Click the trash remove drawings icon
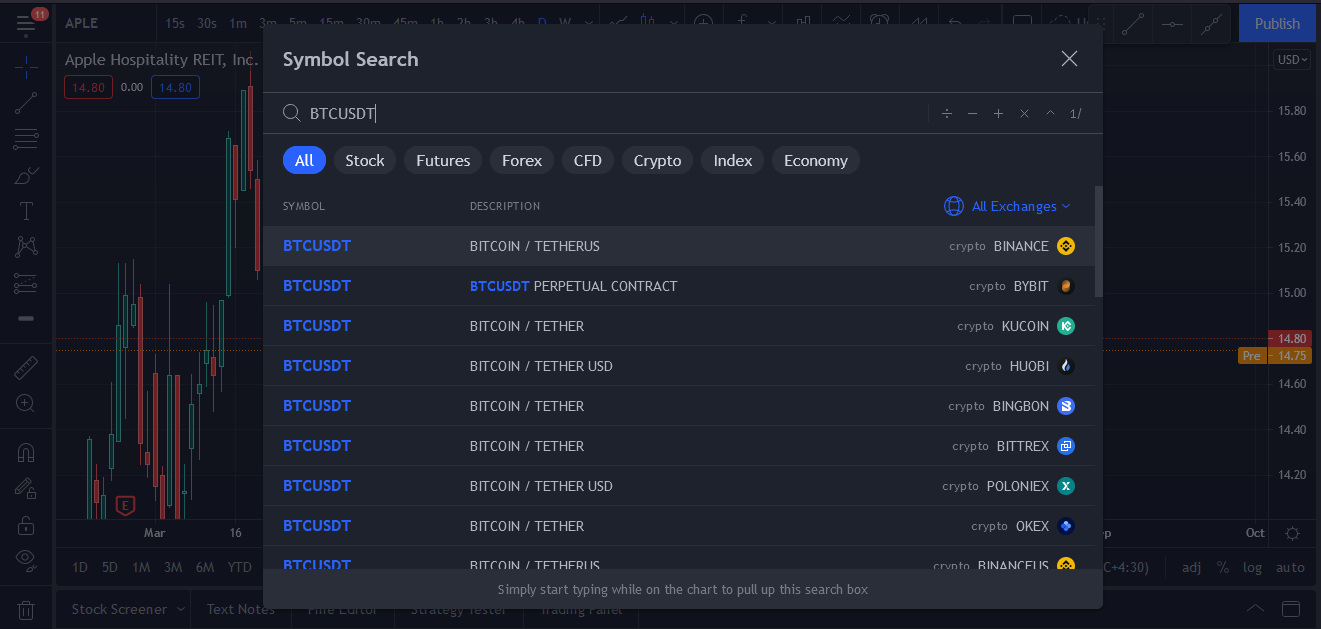 [26, 609]
